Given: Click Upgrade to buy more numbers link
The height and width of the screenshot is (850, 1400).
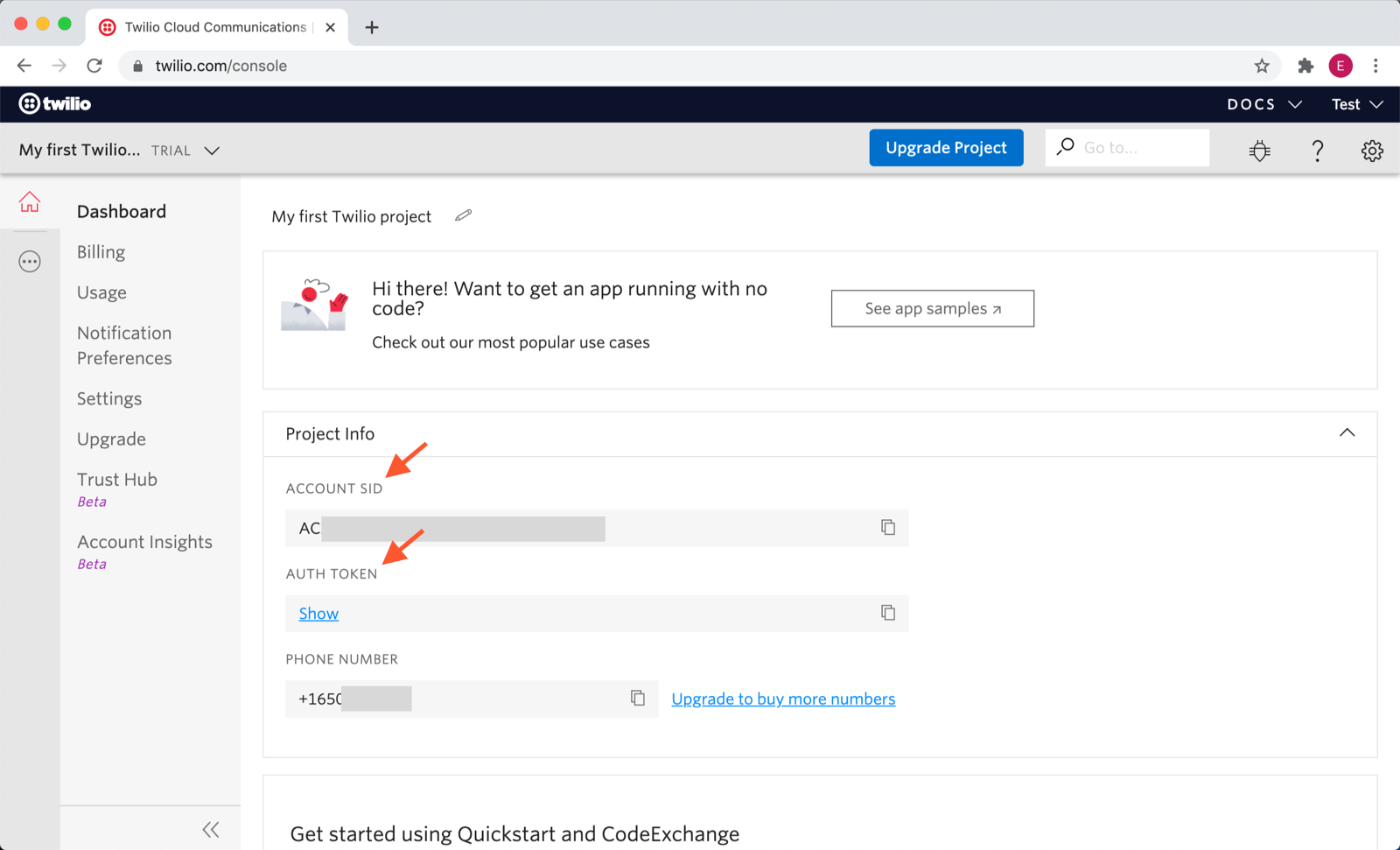Looking at the screenshot, I should [783, 699].
